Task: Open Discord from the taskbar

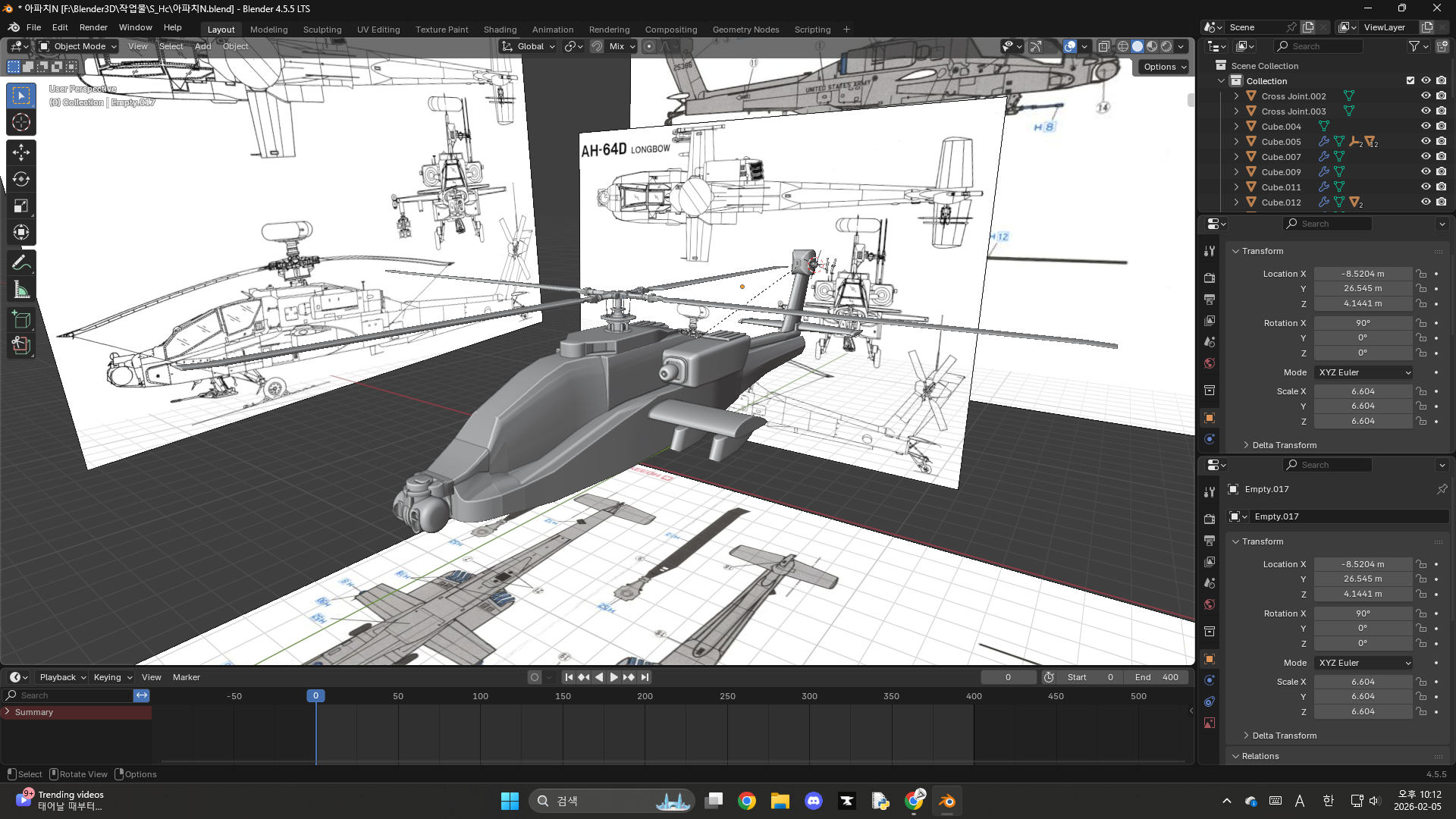Action: click(x=814, y=801)
